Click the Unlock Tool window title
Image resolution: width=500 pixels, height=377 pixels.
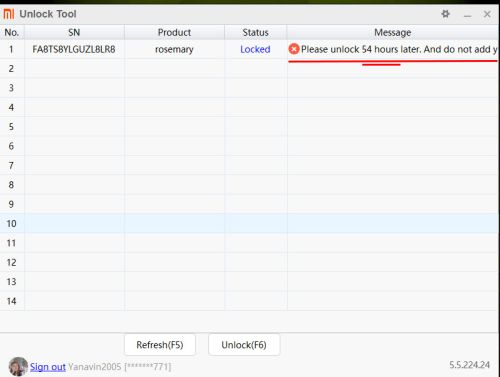coord(48,14)
